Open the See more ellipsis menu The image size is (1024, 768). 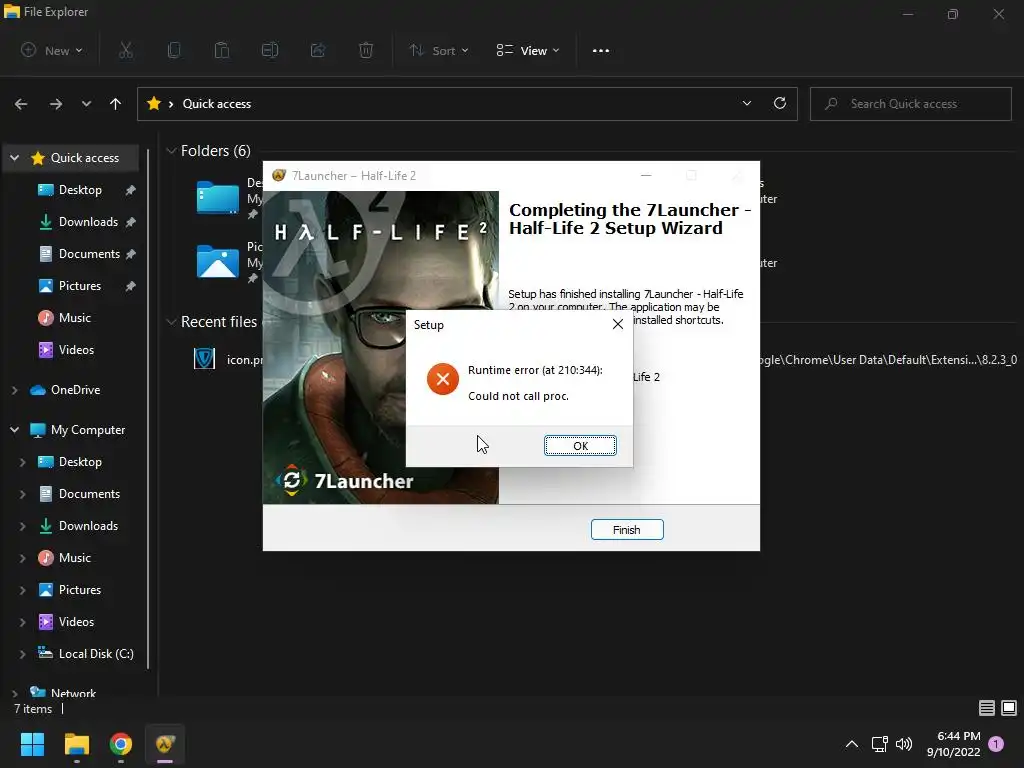pyautogui.click(x=601, y=50)
